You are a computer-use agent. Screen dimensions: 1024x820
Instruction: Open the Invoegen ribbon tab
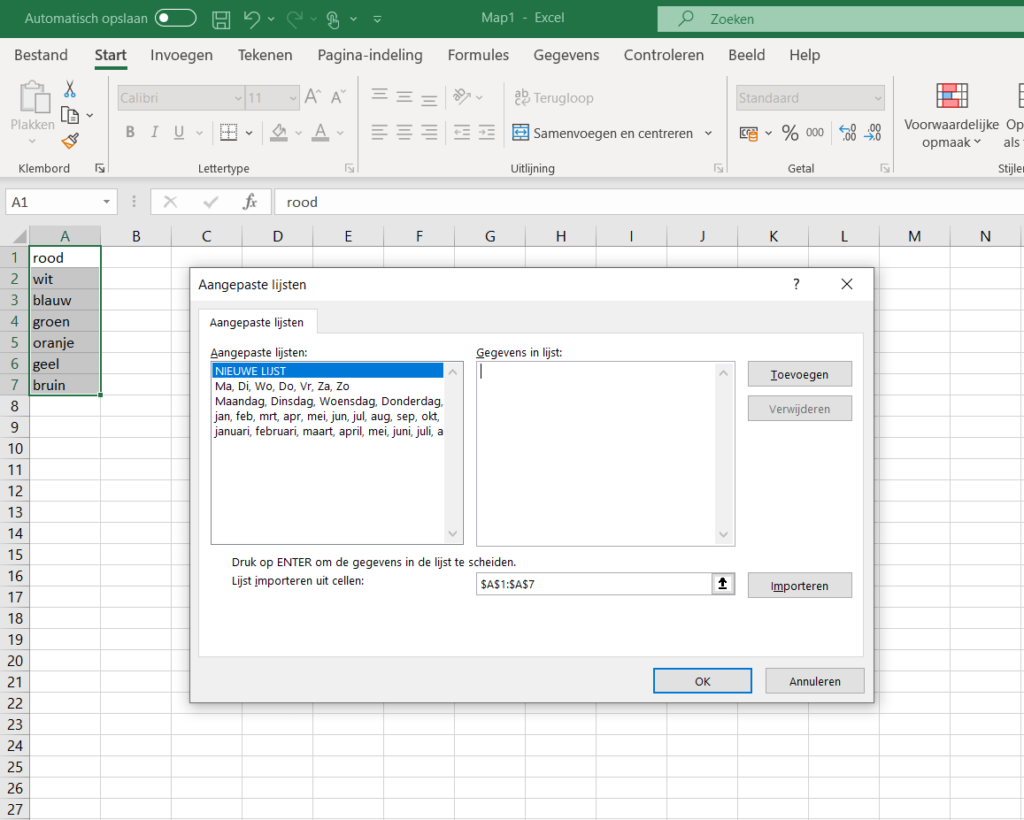[x=181, y=55]
